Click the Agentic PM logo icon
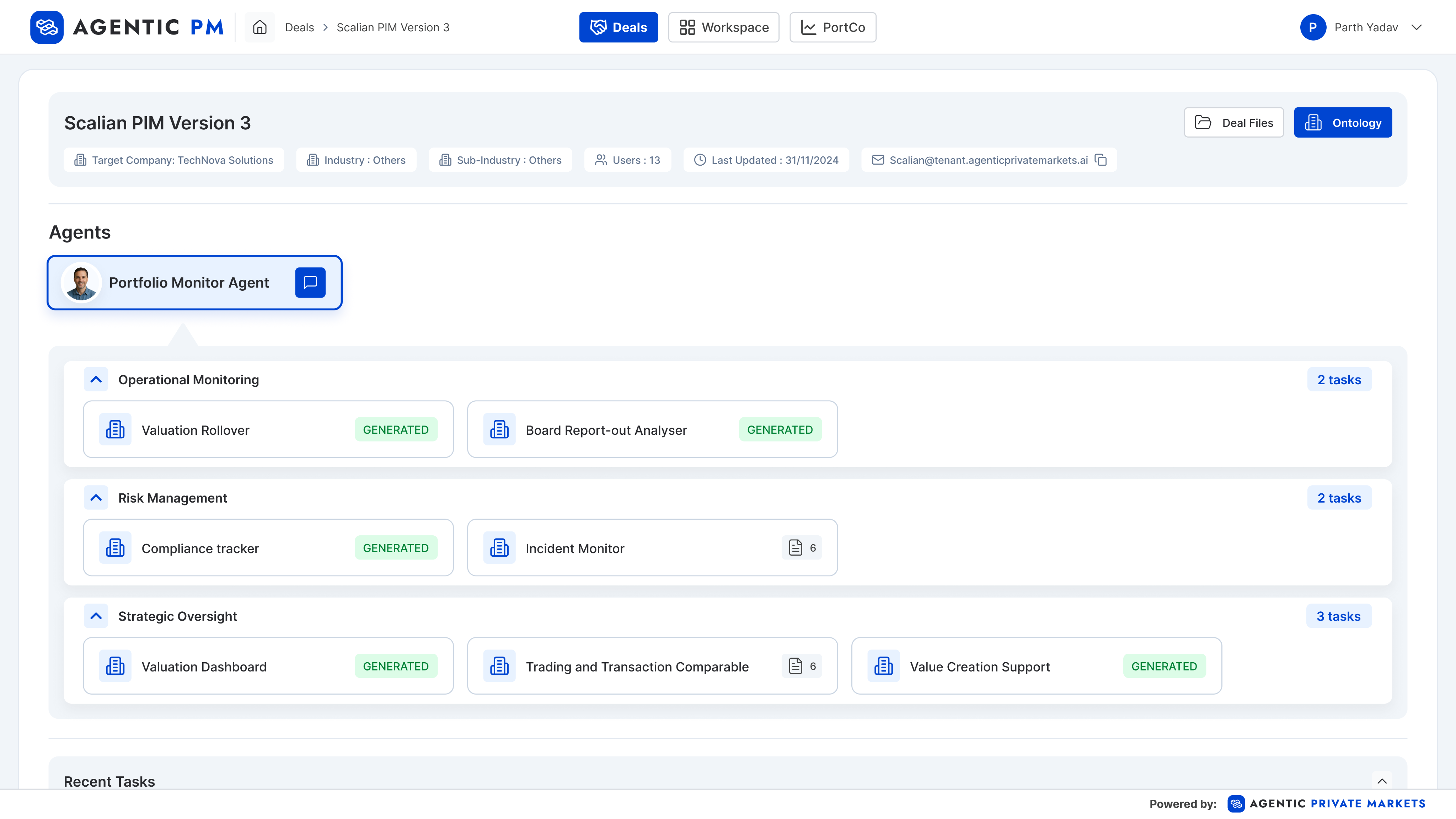The image size is (1456, 819). click(46, 27)
